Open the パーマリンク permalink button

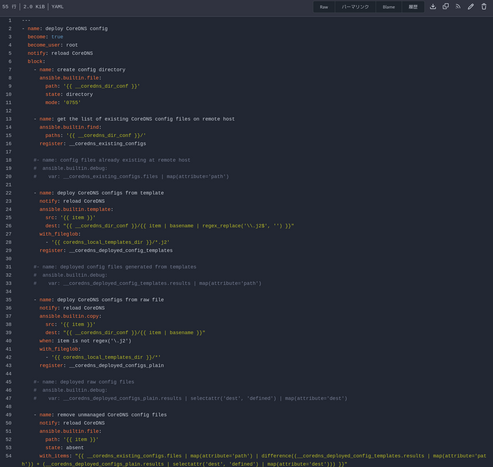(x=355, y=7)
